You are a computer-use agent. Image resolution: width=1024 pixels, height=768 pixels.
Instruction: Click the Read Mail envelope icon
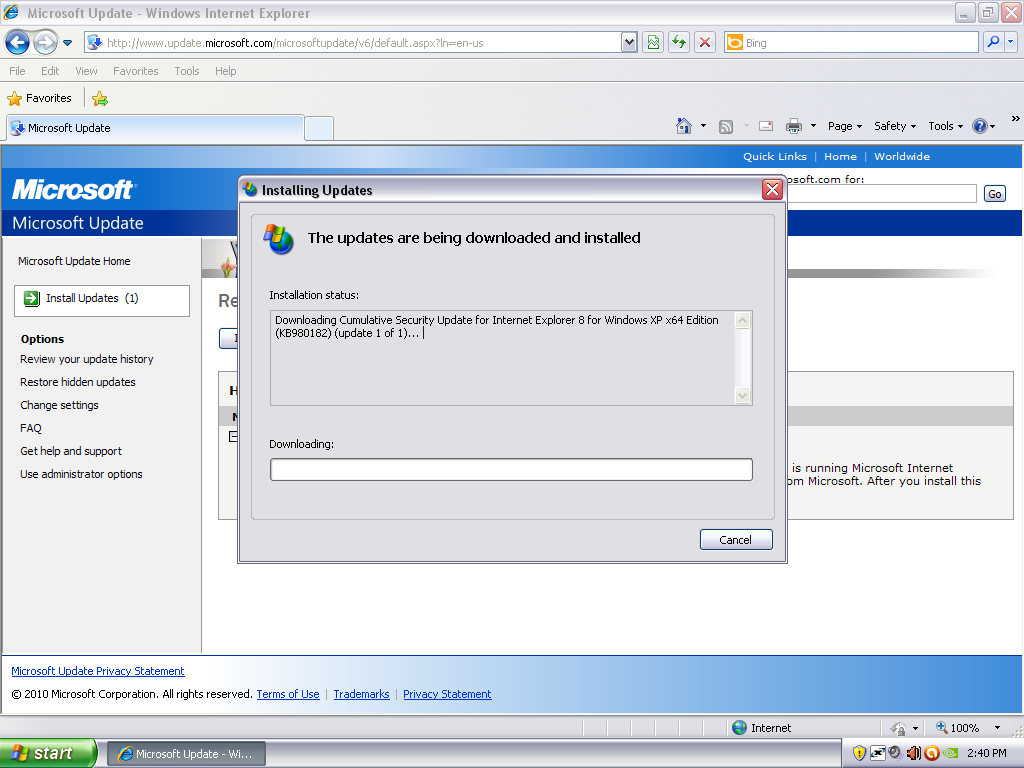766,126
